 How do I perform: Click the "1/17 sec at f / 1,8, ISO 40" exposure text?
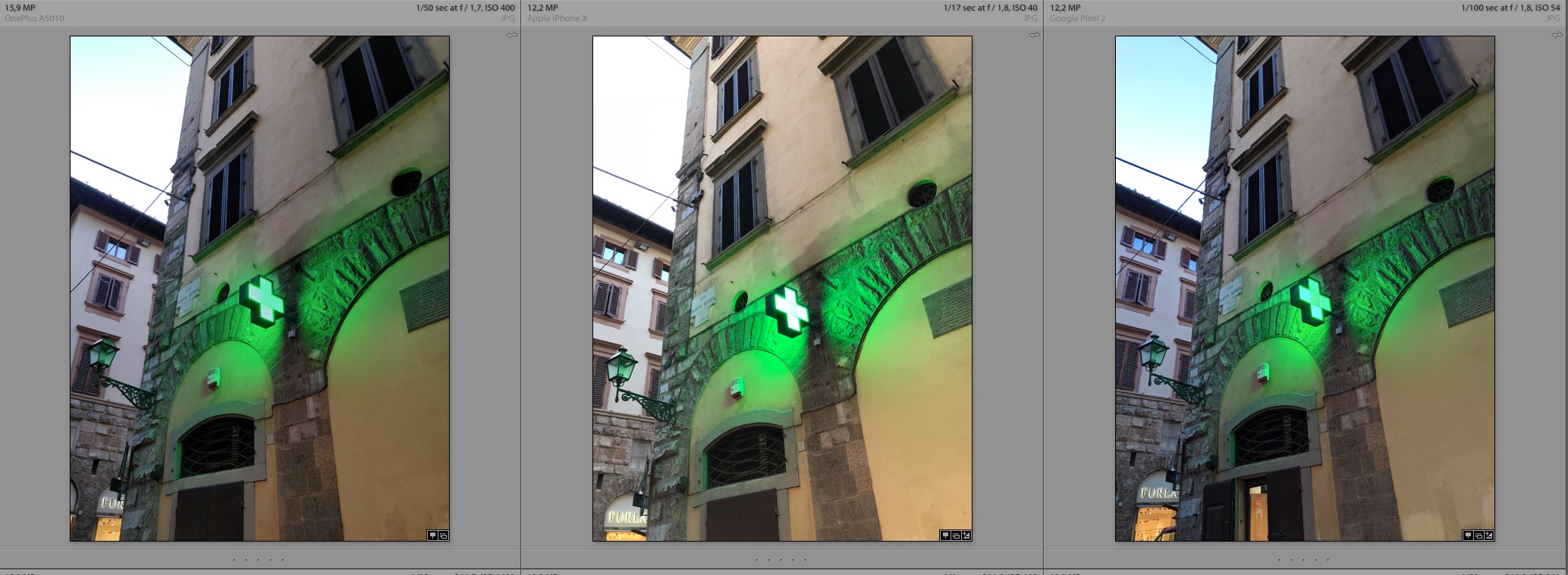(990, 8)
